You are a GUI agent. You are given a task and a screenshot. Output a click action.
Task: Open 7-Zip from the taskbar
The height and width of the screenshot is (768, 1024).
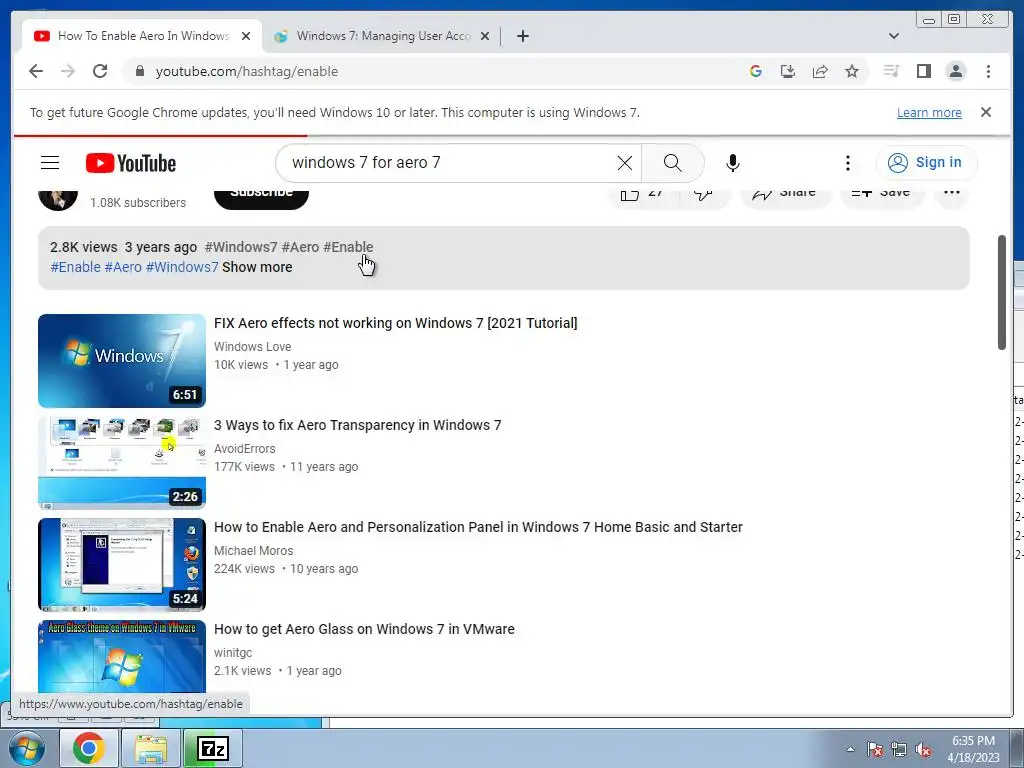[x=213, y=748]
